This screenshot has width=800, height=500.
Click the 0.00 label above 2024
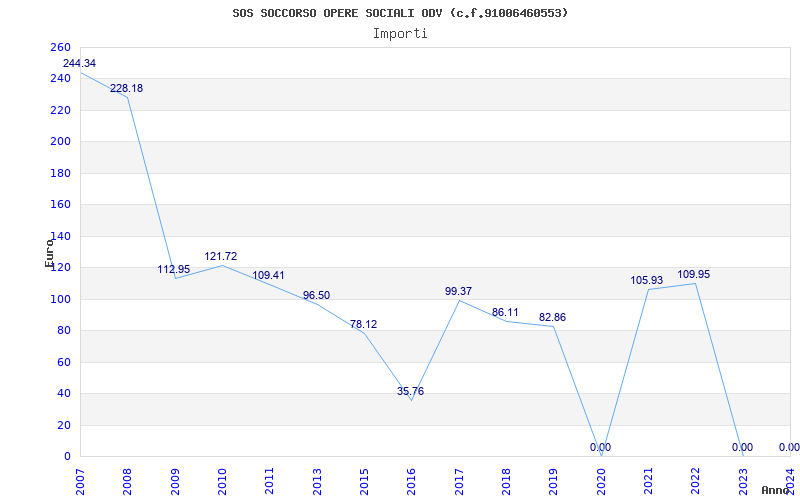pyautogui.click(x=789, y=447)
